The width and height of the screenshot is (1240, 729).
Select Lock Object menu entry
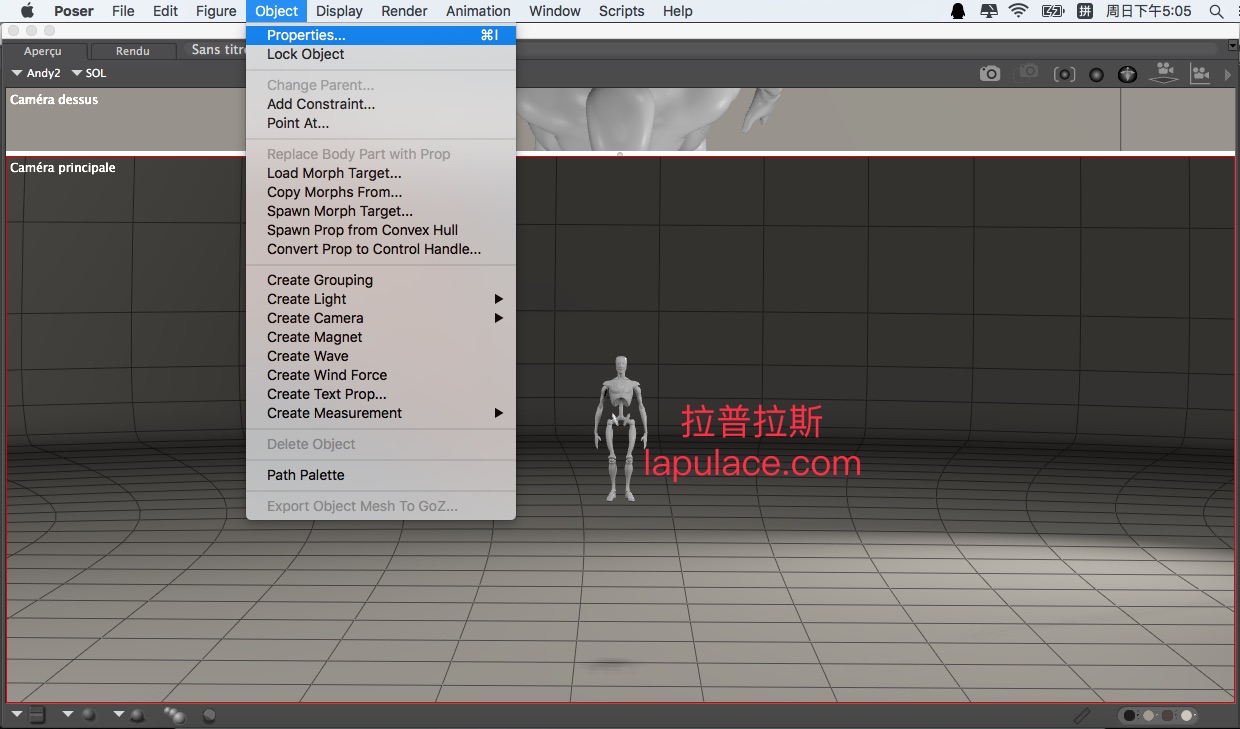(381, 54)
